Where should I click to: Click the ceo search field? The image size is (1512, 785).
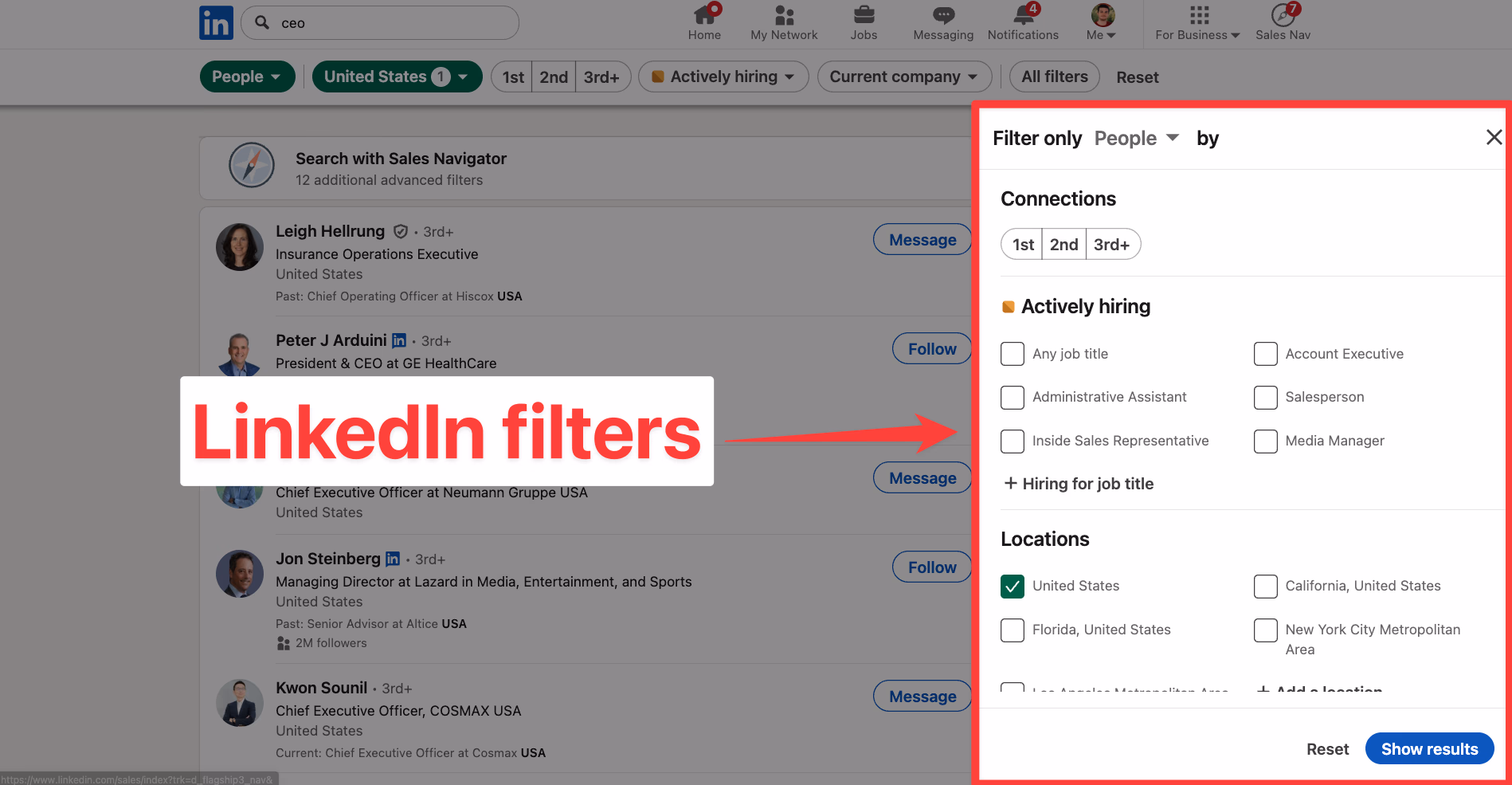380,23
